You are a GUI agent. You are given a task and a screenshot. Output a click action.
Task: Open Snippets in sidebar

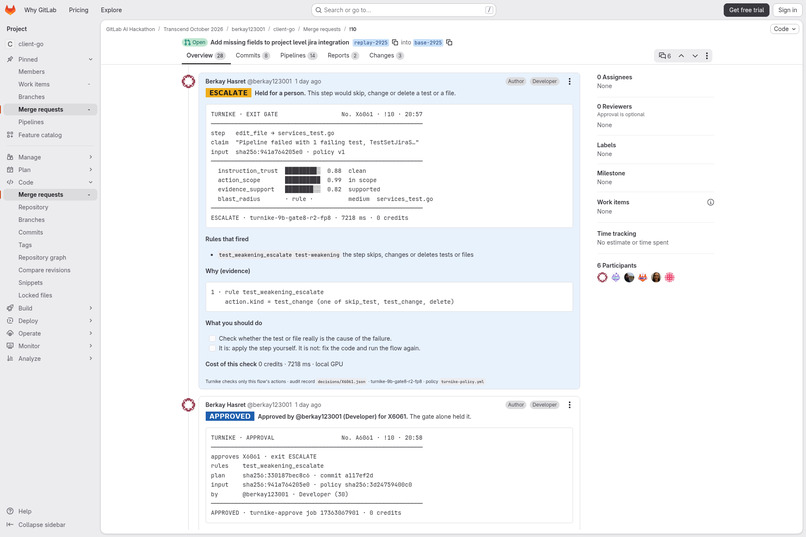30,283
